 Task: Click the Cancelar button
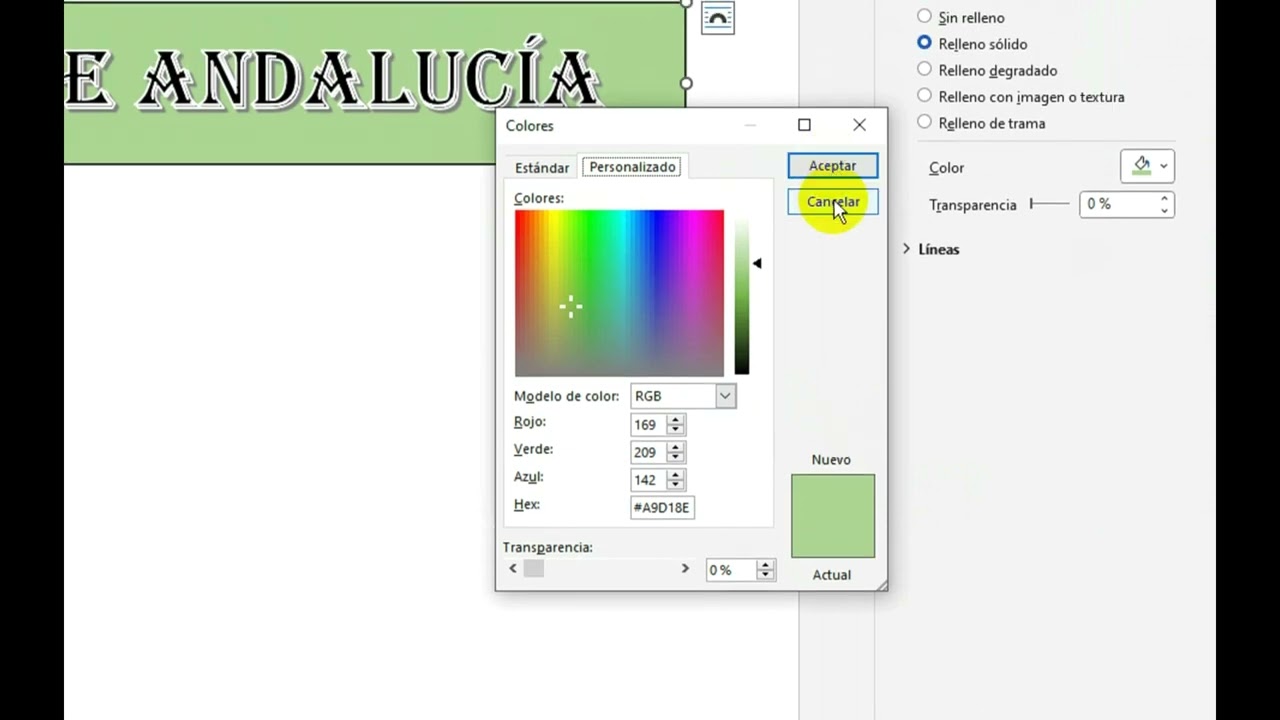(x=832, y=202)
